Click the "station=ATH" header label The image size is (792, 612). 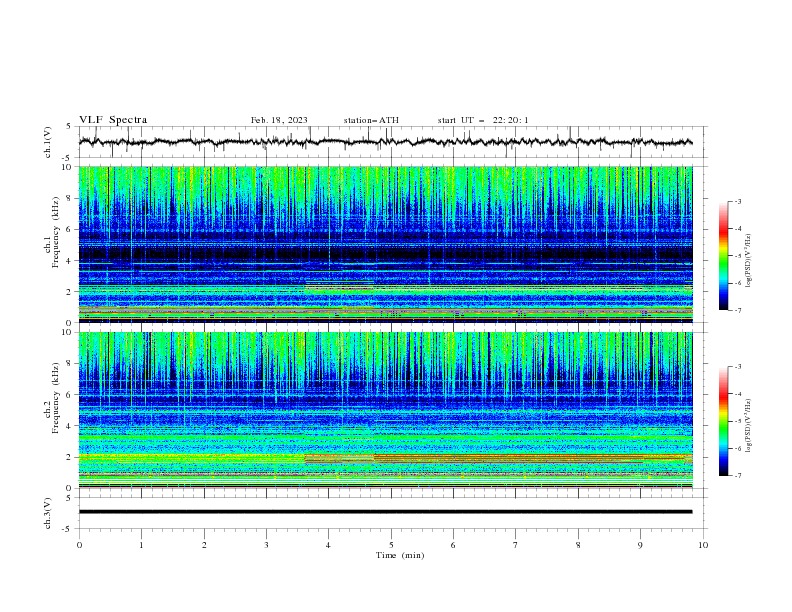click(371, 120)
